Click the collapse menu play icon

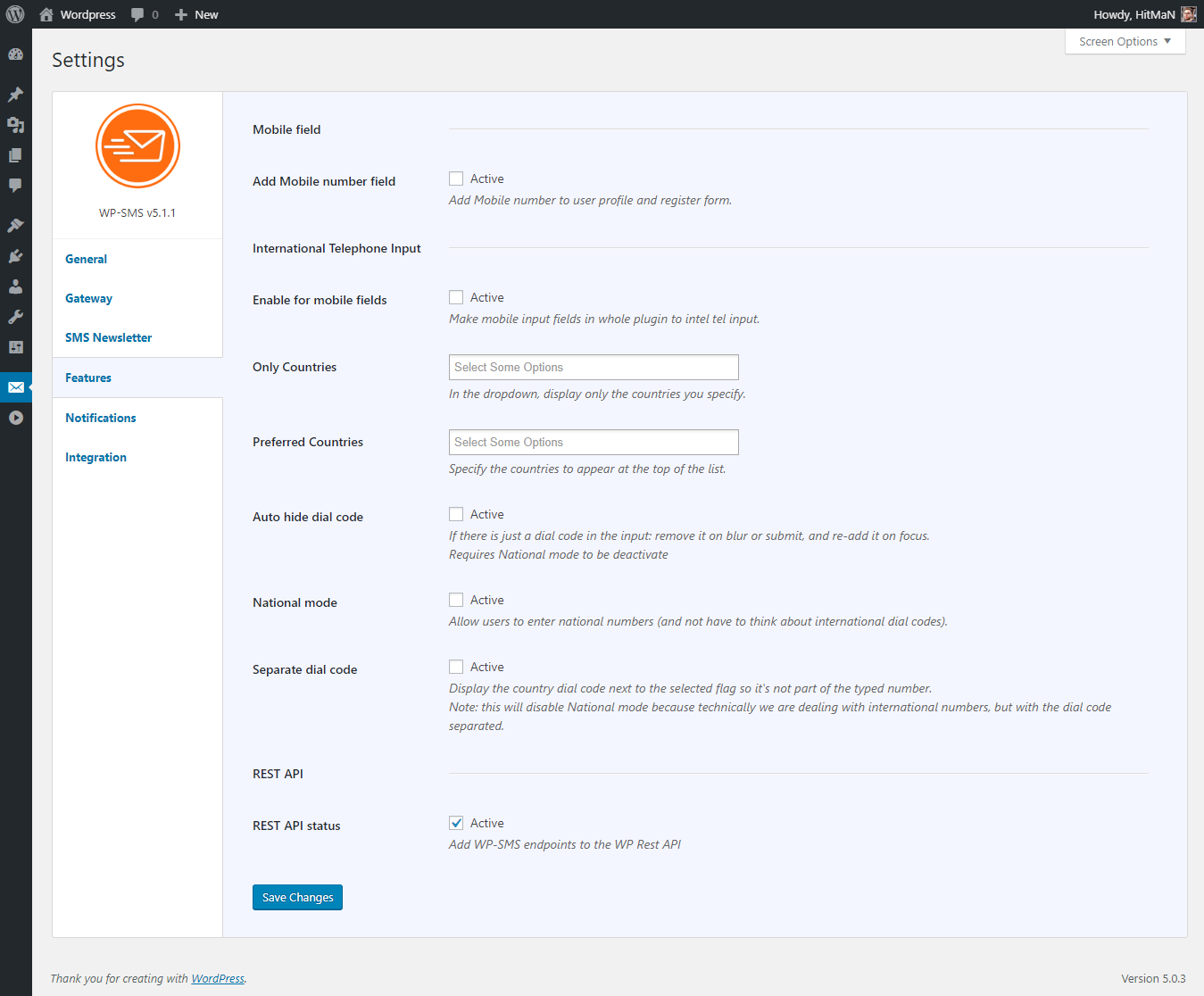15,418
